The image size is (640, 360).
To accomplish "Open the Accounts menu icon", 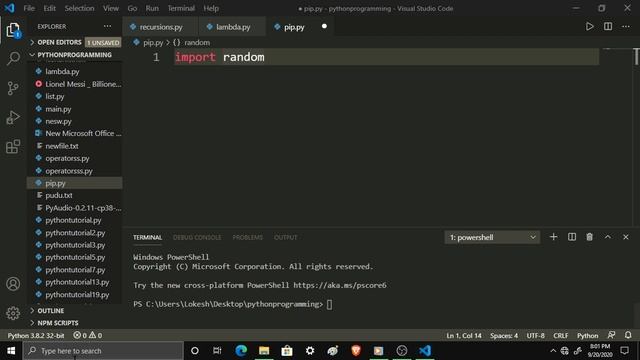I will coord(13,284).
